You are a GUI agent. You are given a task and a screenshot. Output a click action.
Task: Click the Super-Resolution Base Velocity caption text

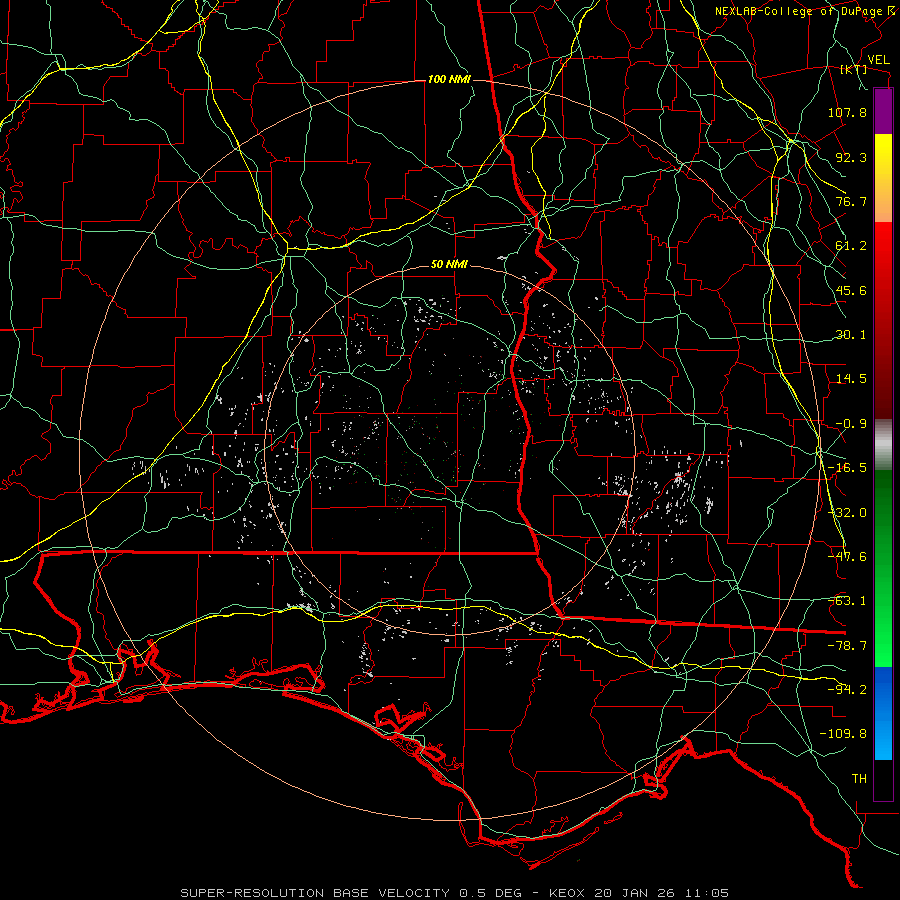coord(455,893)
